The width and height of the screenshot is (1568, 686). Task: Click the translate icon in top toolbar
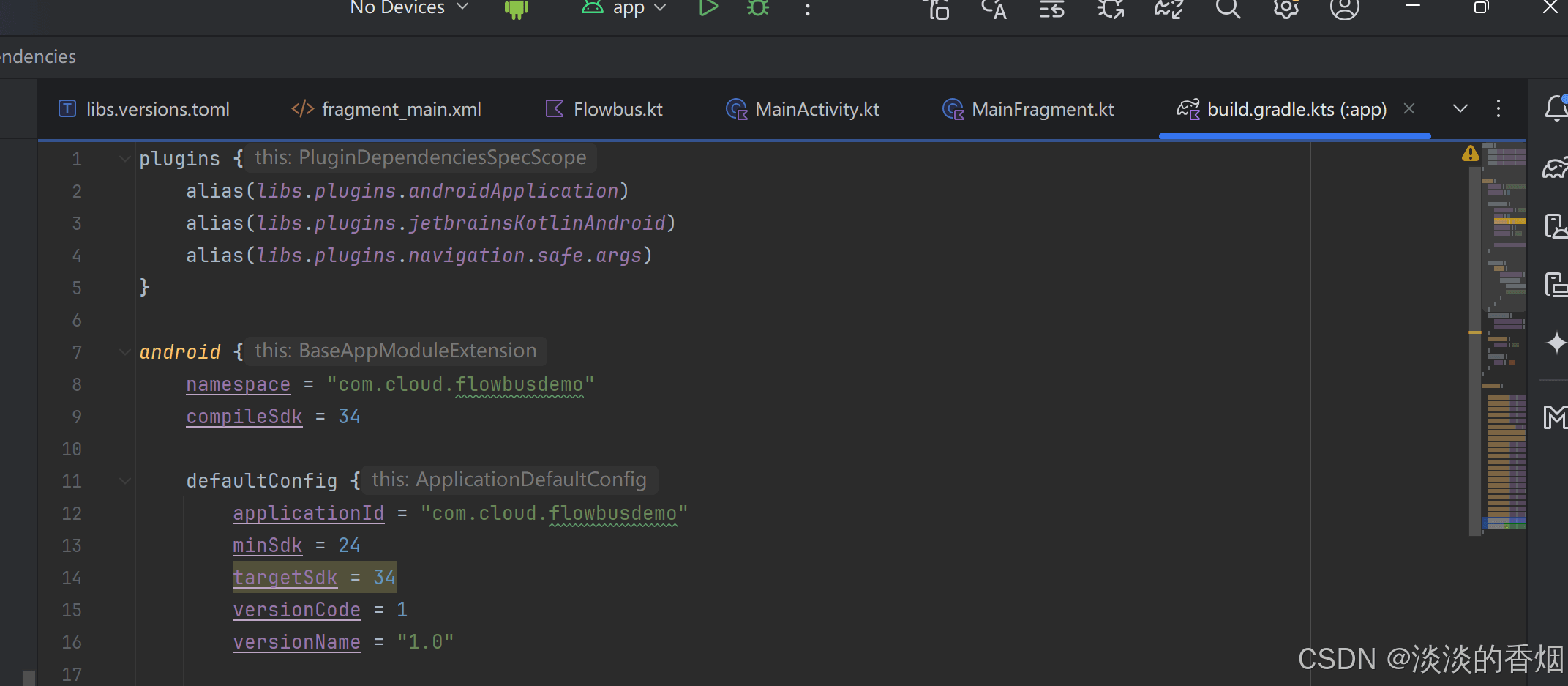(x=994, y=9)
